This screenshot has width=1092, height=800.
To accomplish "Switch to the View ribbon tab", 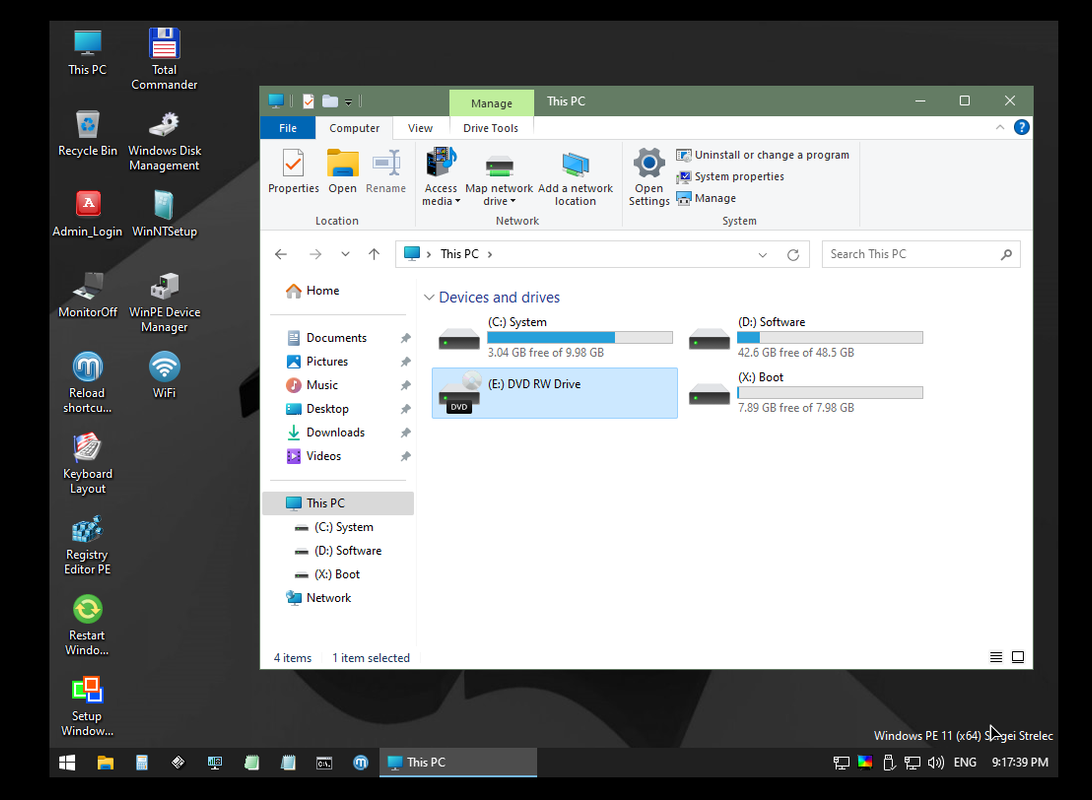I will tap(420, 128).
